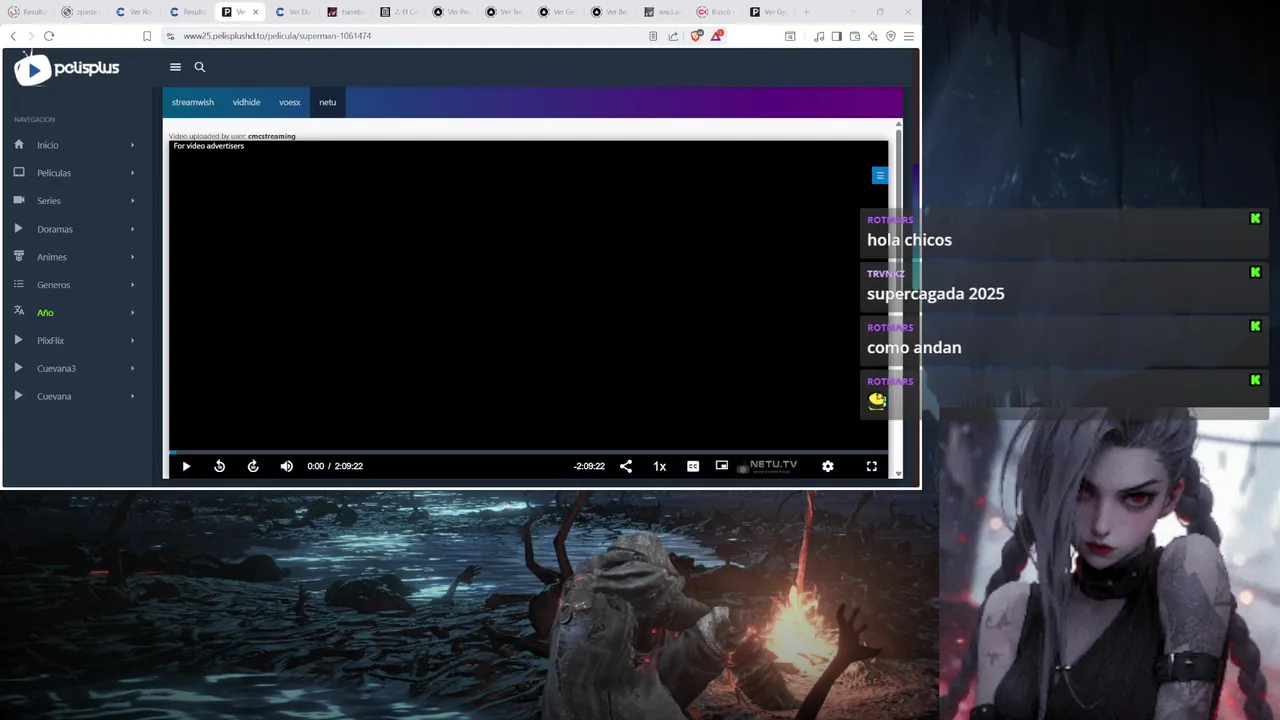1280x720 pixels.
Task: Reload the current page
Action: (49, 36)
